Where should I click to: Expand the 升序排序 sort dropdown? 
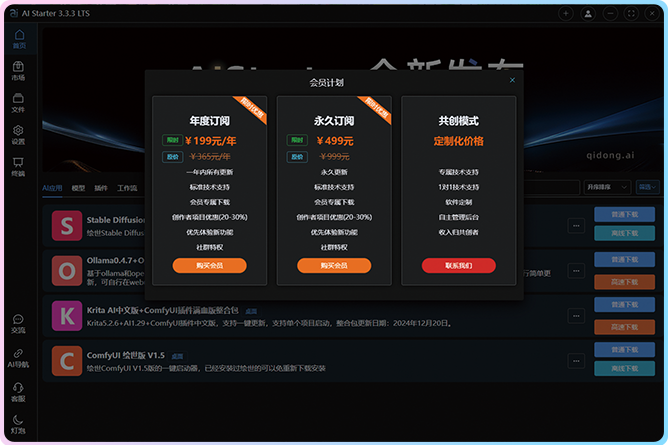click(x=607, y=187)
